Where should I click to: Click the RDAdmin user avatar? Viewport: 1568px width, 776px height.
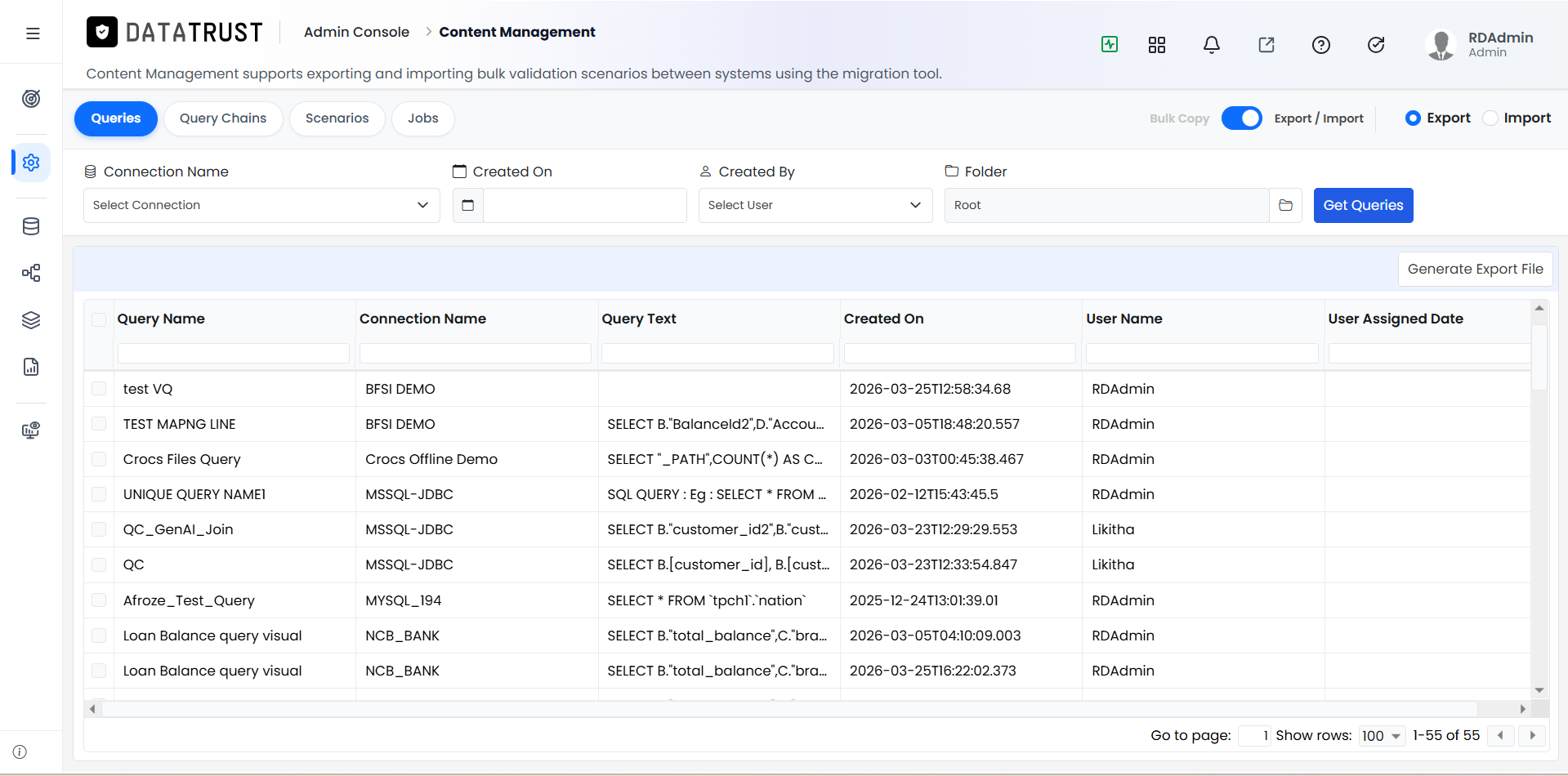click(1441, 45)
